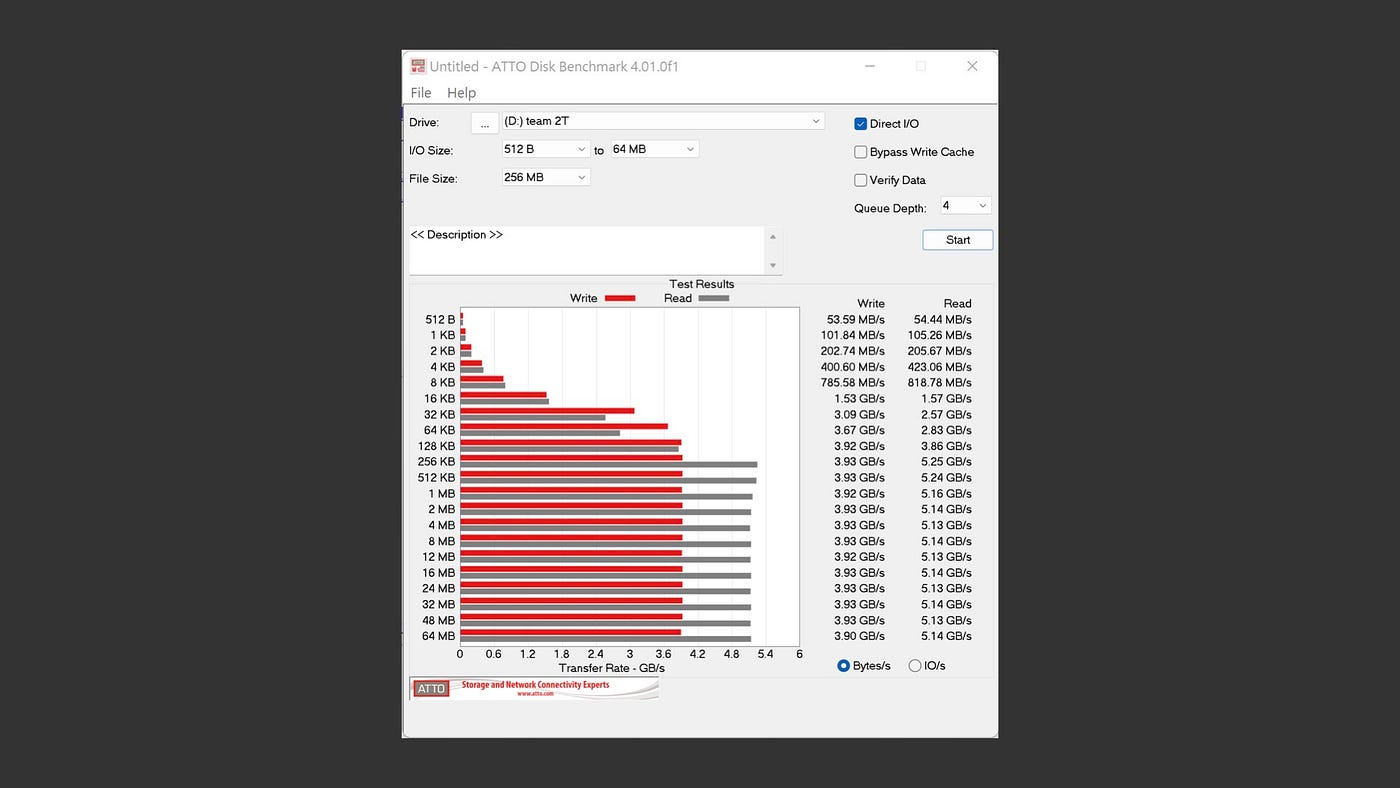Click the 32 KB red write bar

pyautogui.click(x=547, y=410)
